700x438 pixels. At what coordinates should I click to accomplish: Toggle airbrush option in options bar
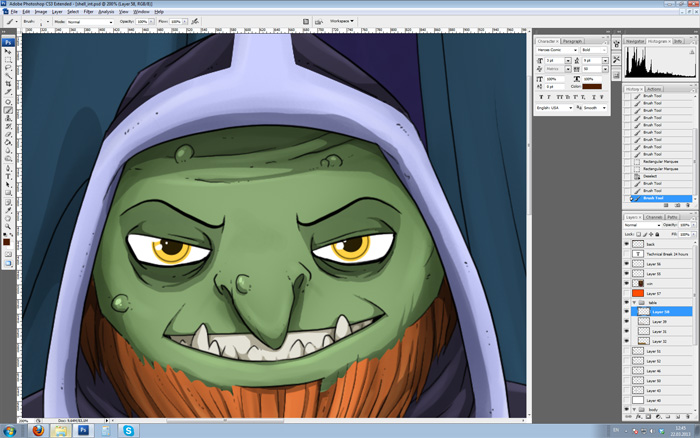click(195, 21)
